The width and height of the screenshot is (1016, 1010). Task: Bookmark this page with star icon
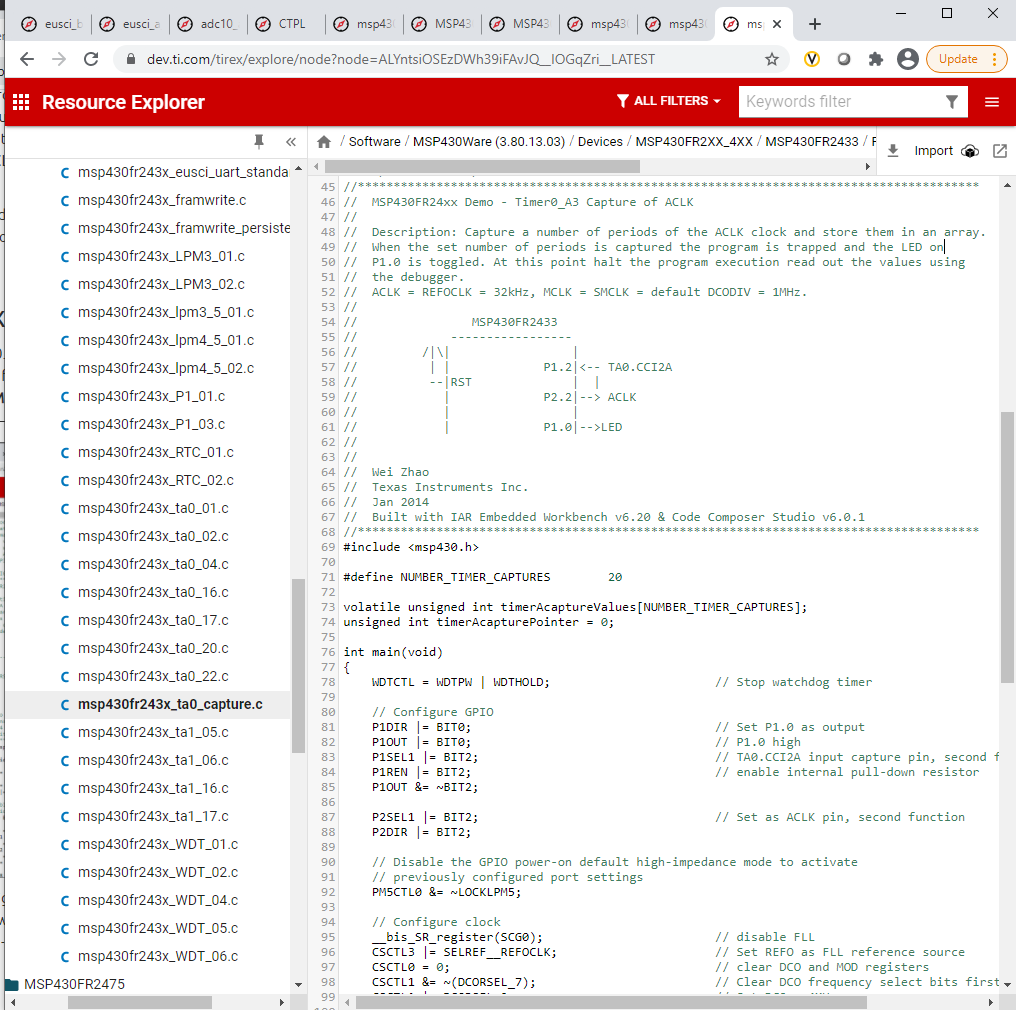772,59
